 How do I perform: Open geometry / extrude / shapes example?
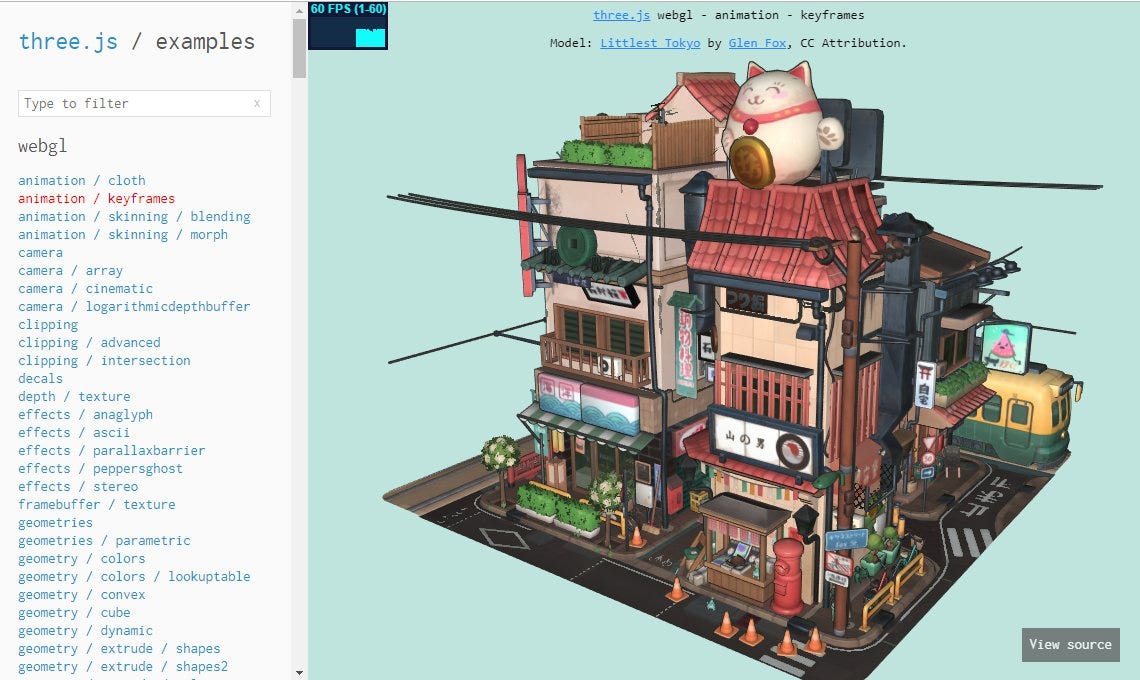119,648
